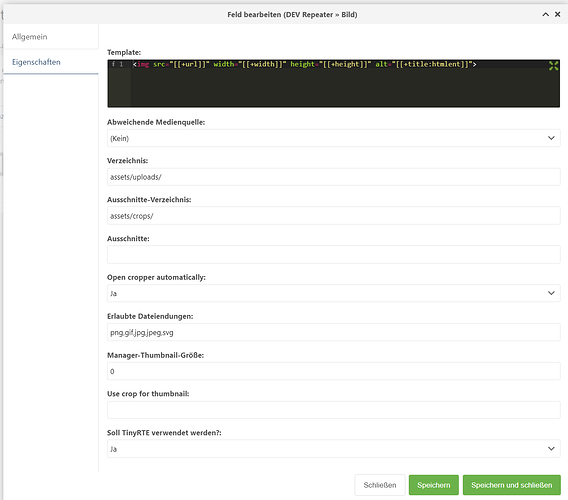Click the dialog title 'Feld bearbeiten (DEV Repeater » Bild)'
568x500 pixels.
coord(292,14)
